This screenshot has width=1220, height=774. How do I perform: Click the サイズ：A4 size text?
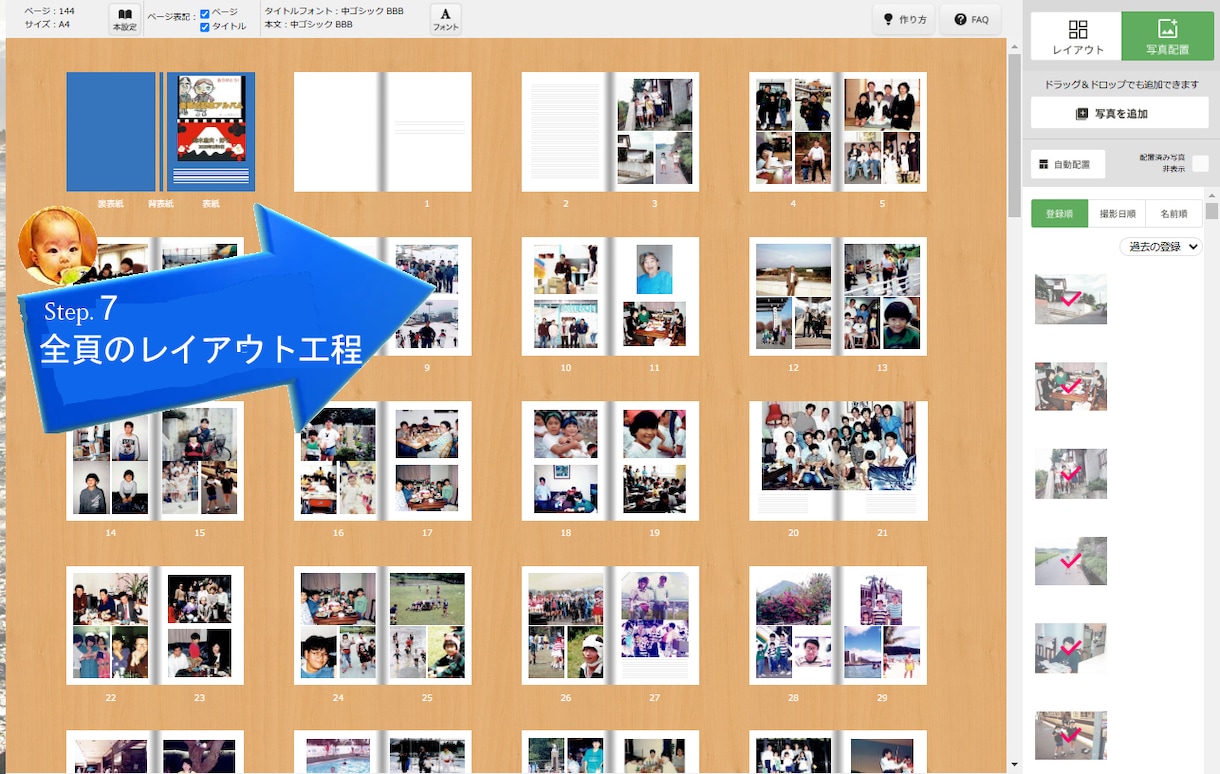pyautogui.click(x=46, y=25)
